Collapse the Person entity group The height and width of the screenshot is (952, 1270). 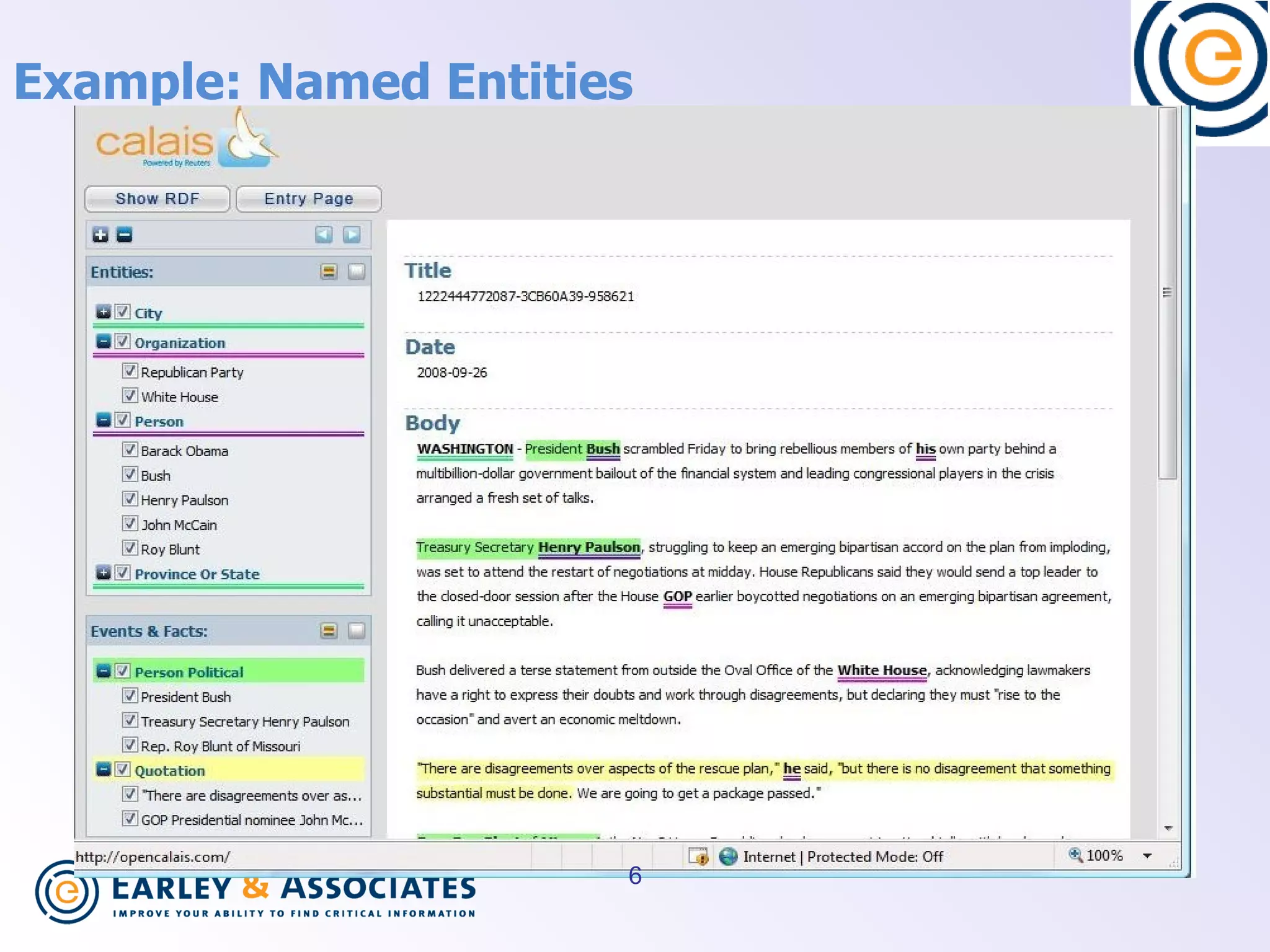[x=104, y=420]
